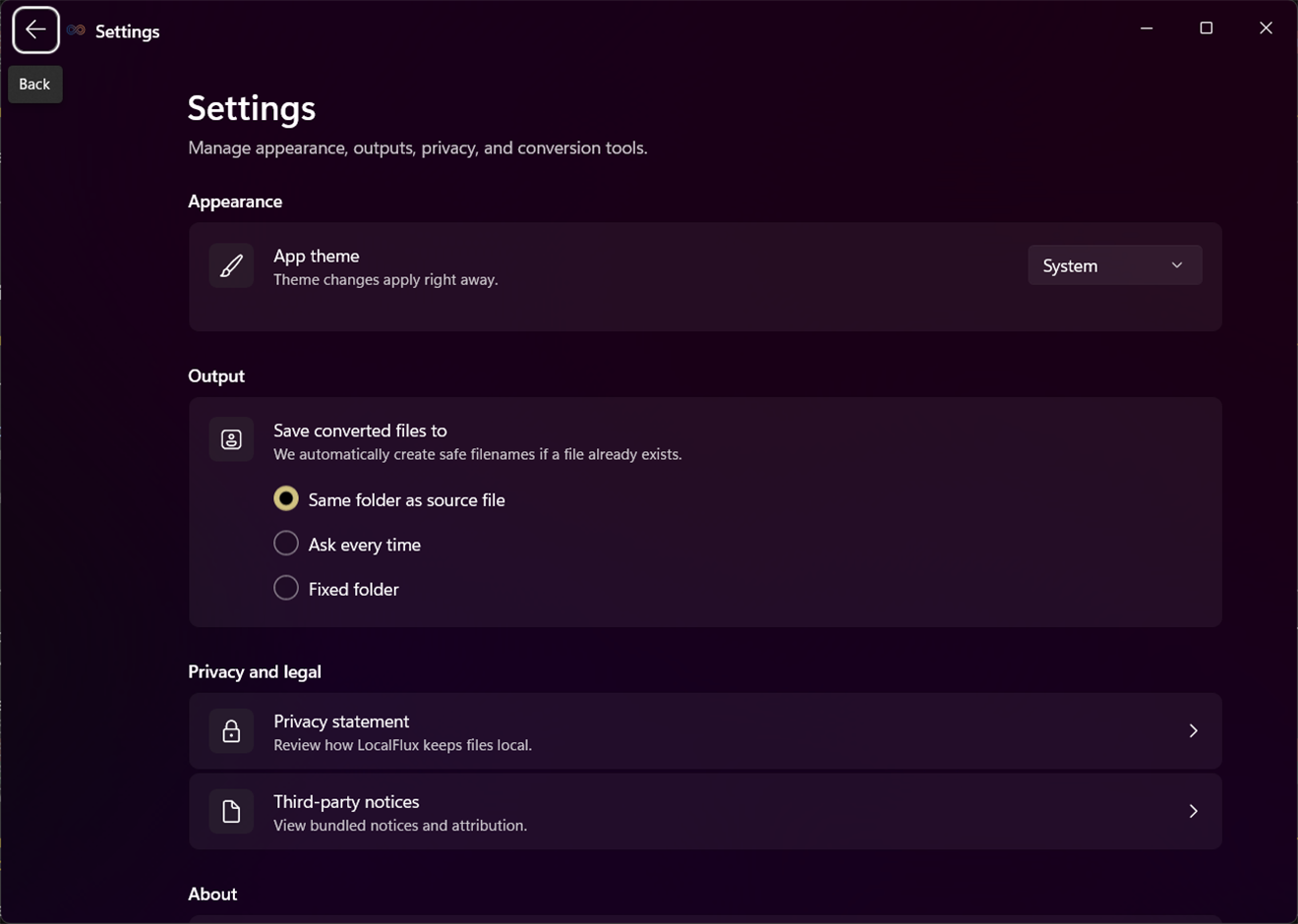This screenshot has height=924, width=1298.
Task: Click the large Settings page heading
Action: [x=252, y=108]
